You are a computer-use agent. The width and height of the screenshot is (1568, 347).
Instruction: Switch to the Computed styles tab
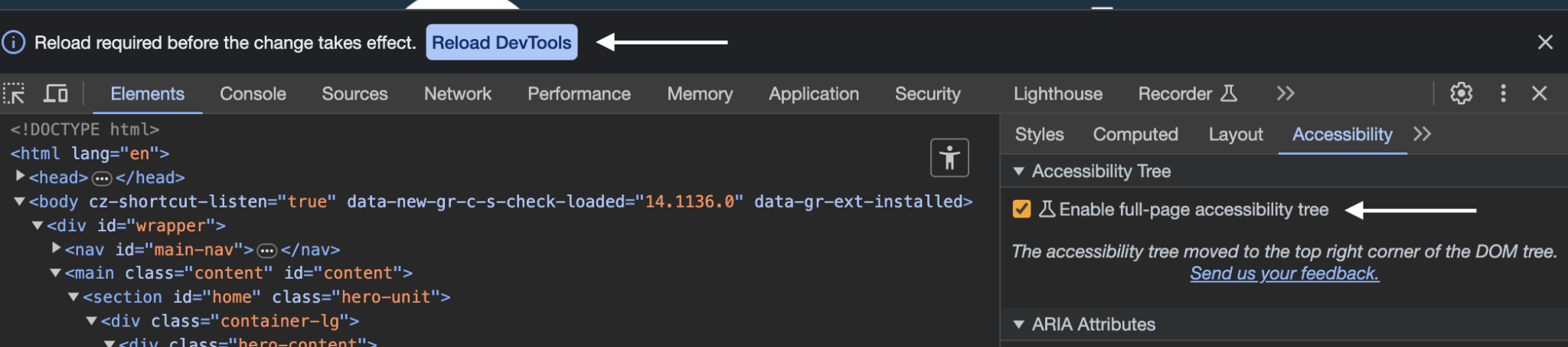point(1135,134)
